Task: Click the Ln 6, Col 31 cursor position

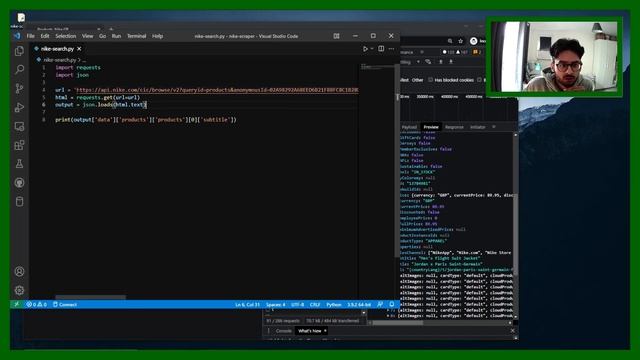Action: 247,304
